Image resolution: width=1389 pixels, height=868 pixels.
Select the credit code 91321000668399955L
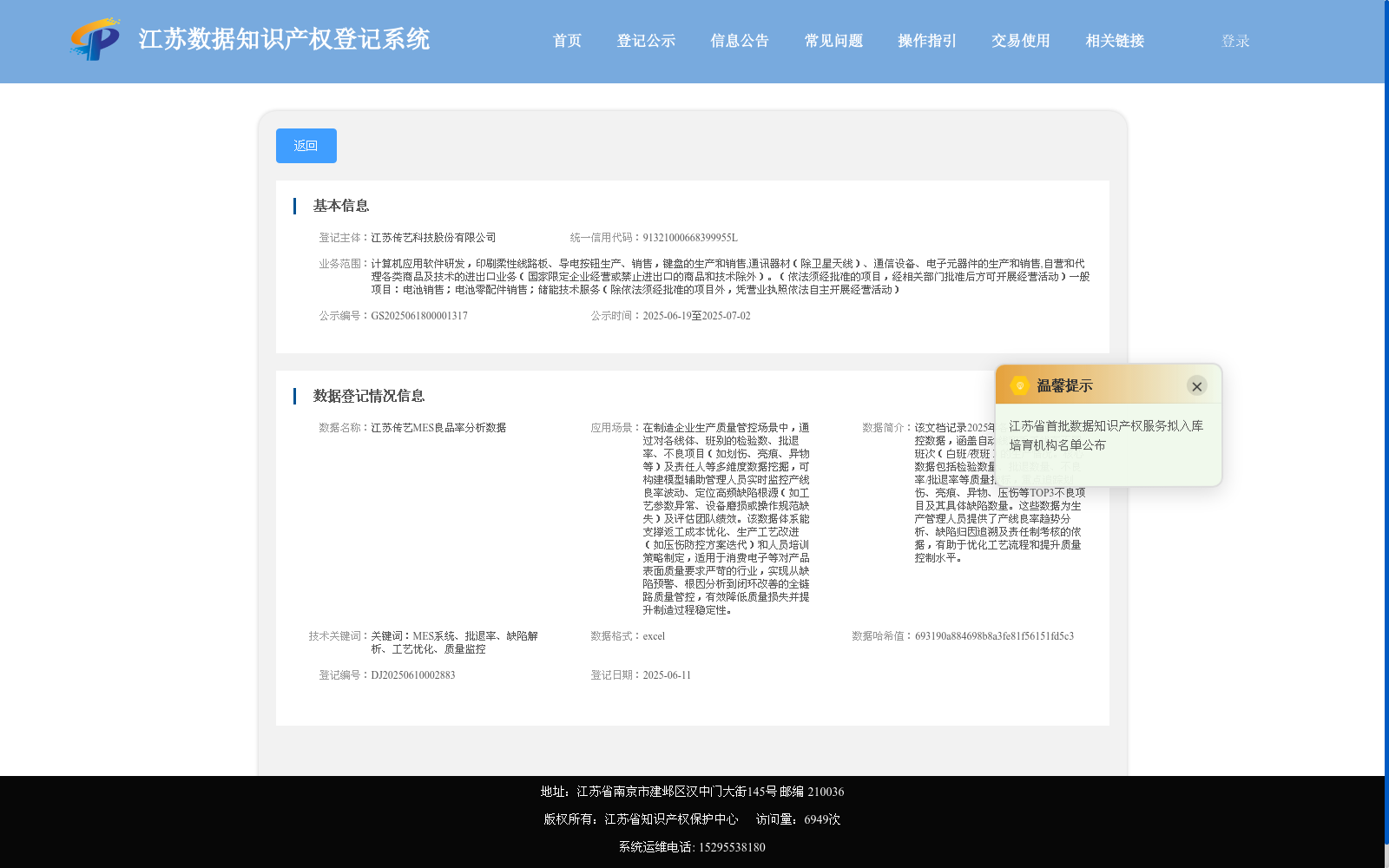click(690, 238)
